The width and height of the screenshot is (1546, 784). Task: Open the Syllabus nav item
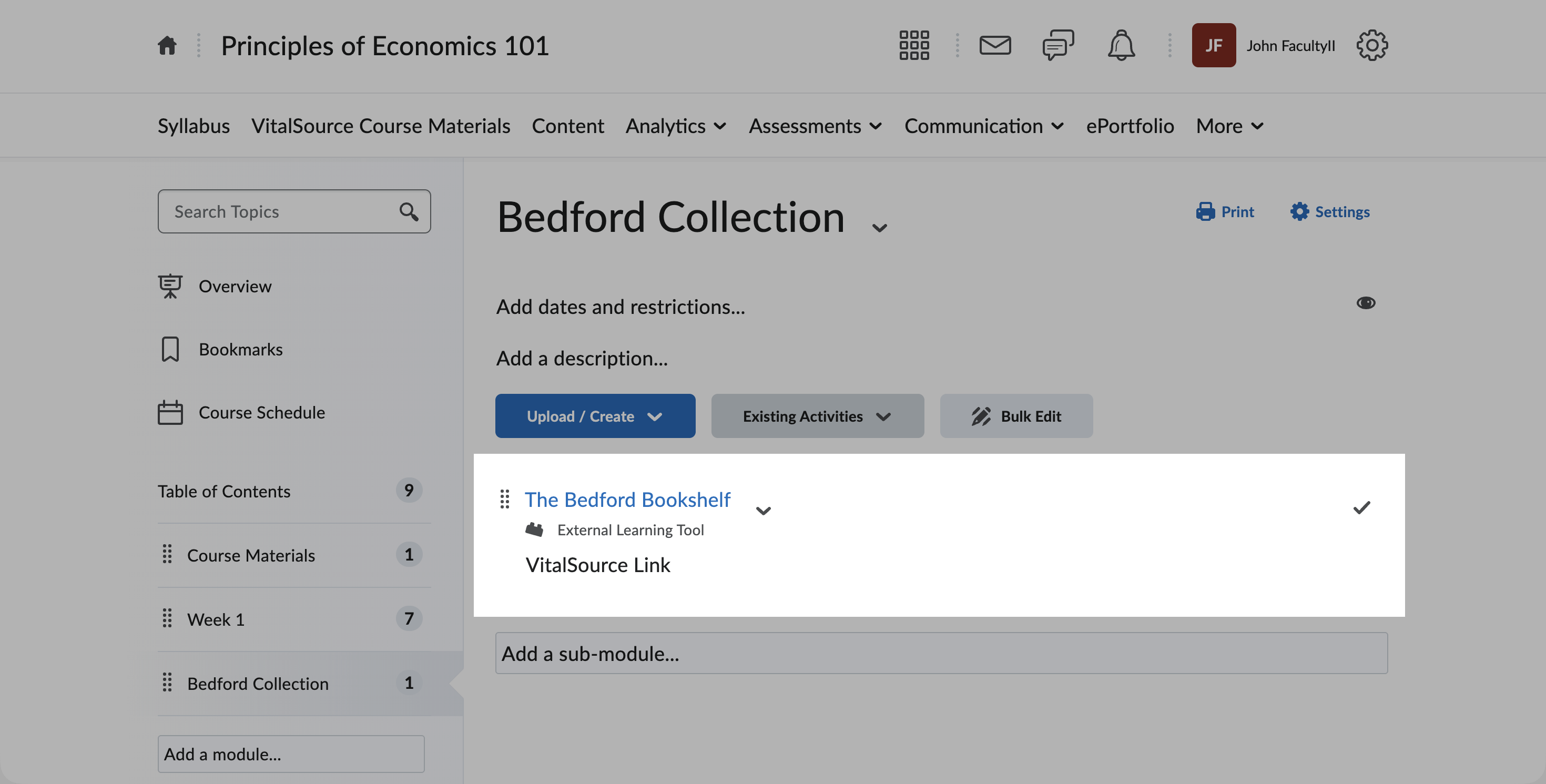click(194, 126)
